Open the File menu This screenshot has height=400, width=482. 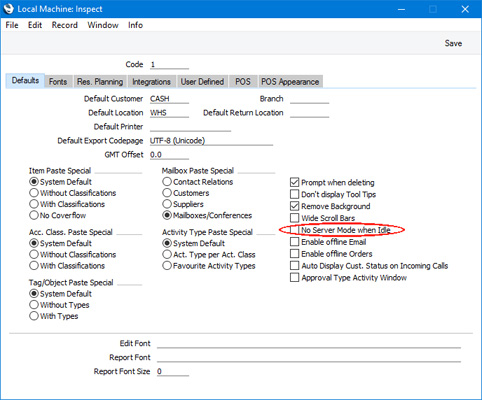click(12, 25)
